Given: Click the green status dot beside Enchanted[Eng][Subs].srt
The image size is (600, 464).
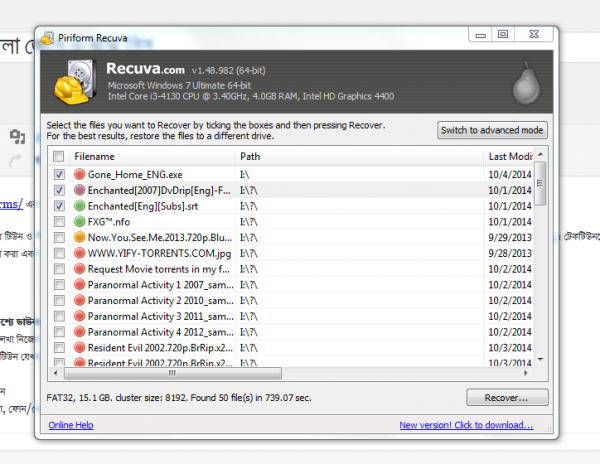Looking at the screenshot, I should pos(79,206).
